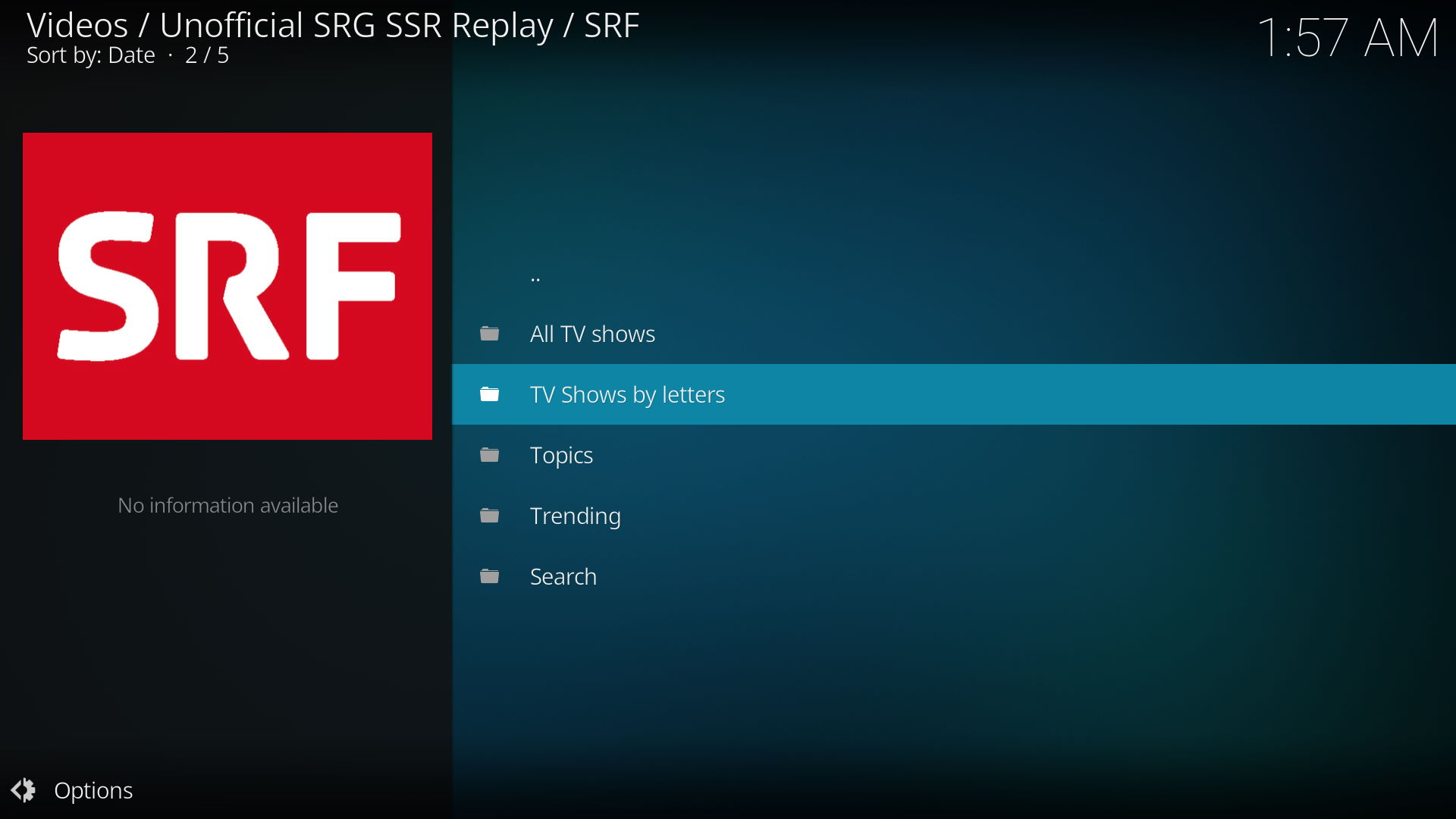This screenshot has height=819, width=1456.
Task: Click the folder icon beside Search
Action: coord(490,576)
